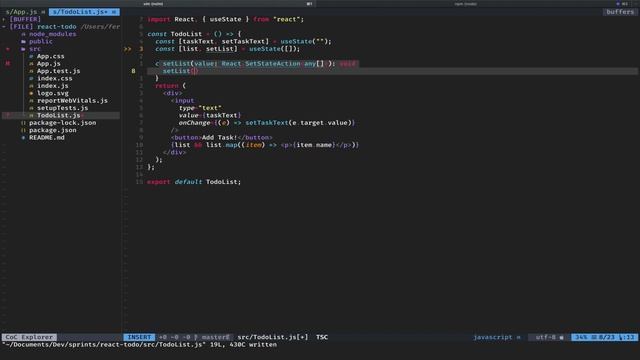This screenshot has height=360, width=640.
Task: Open App.css in the explorer
Action: [51, 56]
